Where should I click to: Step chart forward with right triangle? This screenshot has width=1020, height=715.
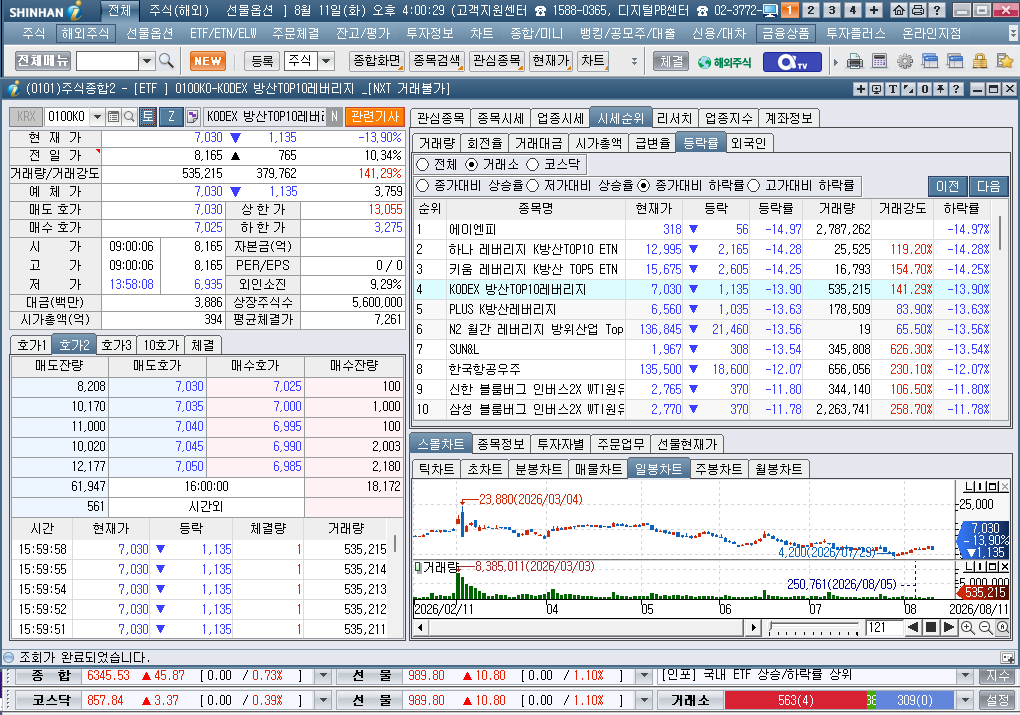tap(948, 627)
